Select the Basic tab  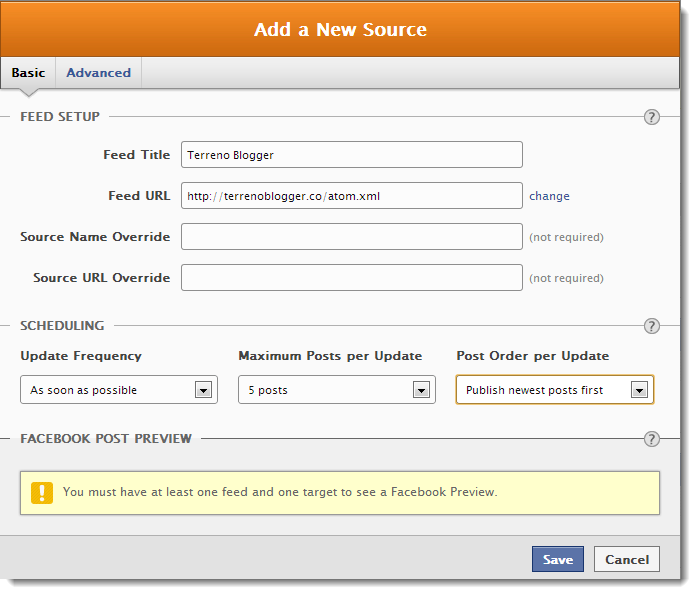[28, 73]
